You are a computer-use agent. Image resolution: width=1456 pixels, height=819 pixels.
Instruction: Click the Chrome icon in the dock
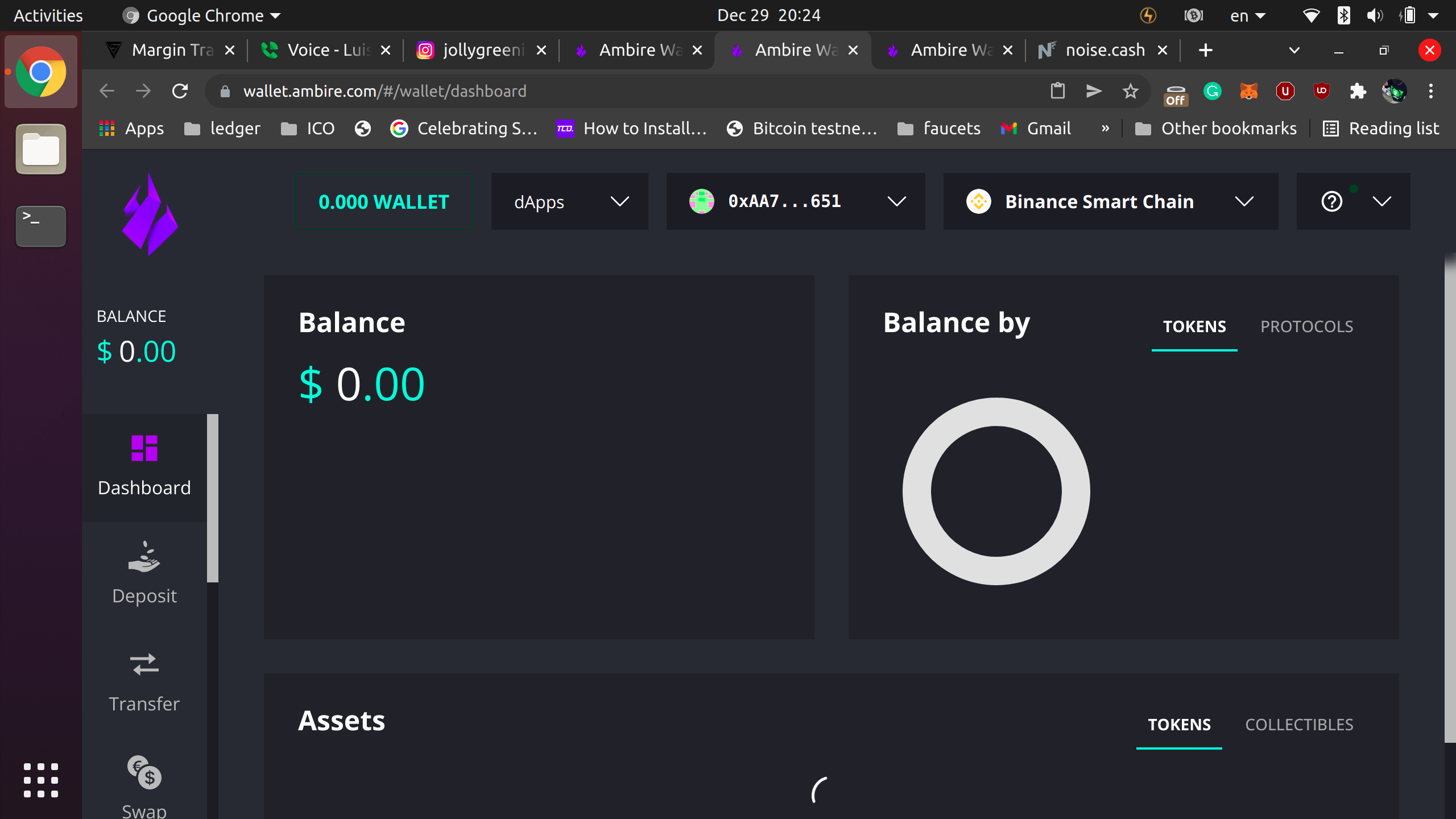tap(41, 72)
